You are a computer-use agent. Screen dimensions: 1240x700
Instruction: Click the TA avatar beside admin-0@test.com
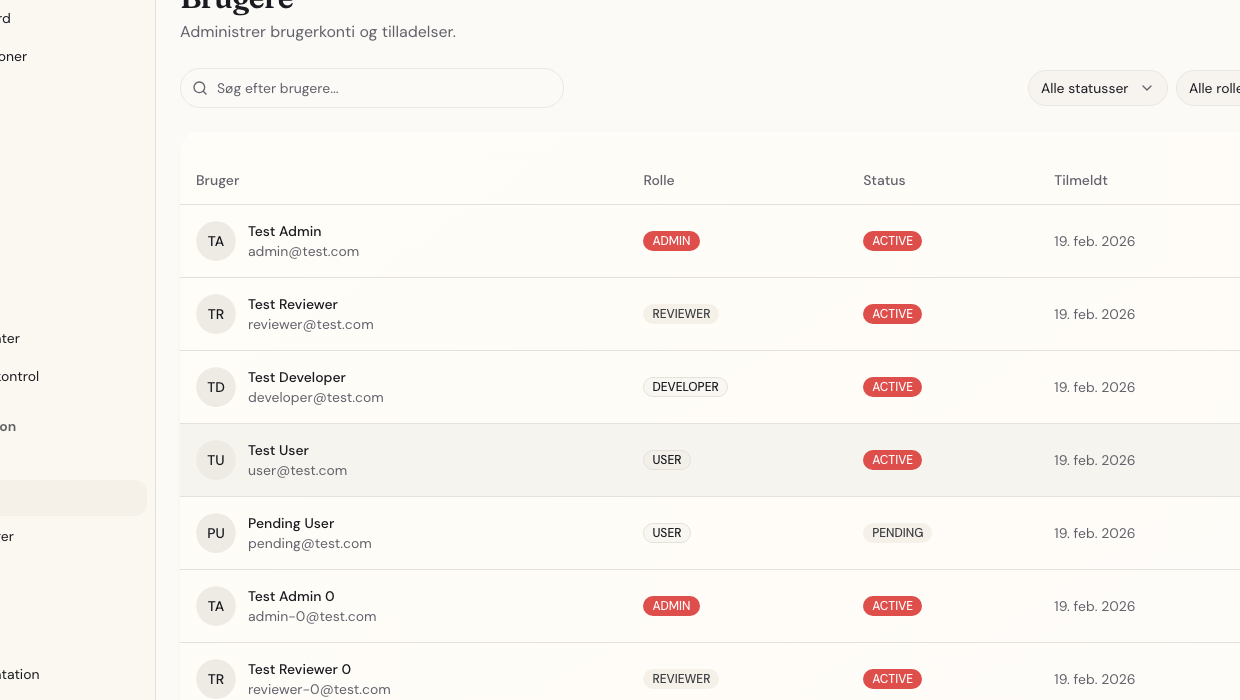pos(216,606)
